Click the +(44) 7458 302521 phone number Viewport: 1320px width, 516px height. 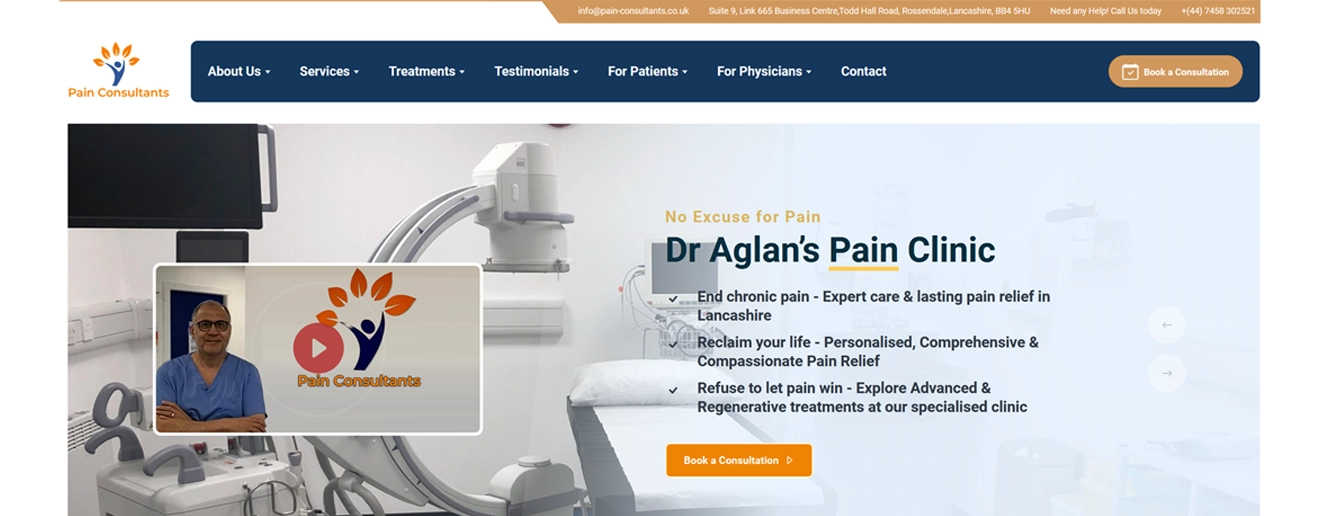click(x=1218, y=11)
